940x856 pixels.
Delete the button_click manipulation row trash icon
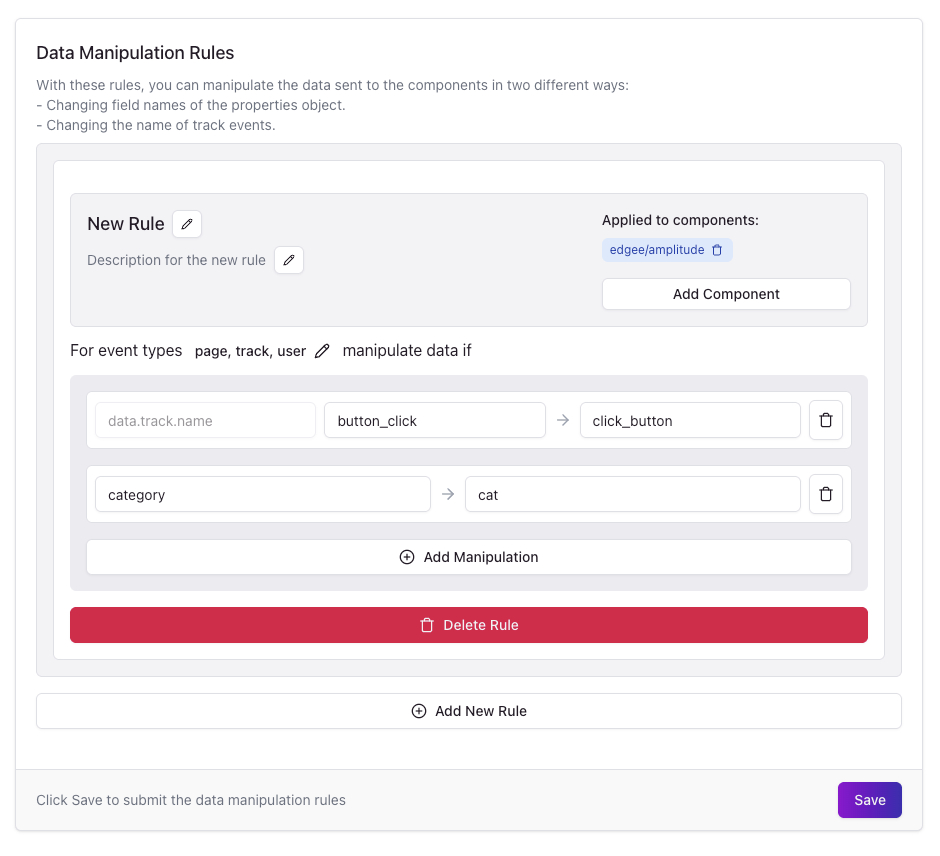[826, 420]
